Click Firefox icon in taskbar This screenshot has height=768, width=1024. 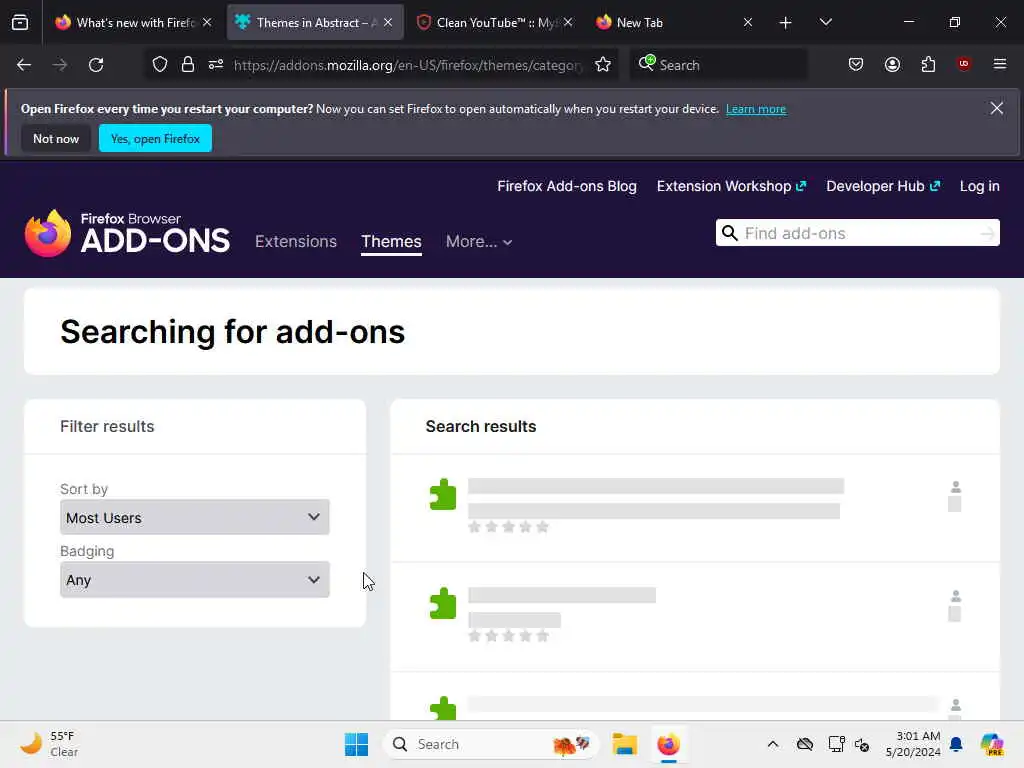click(x=668, y=744)
